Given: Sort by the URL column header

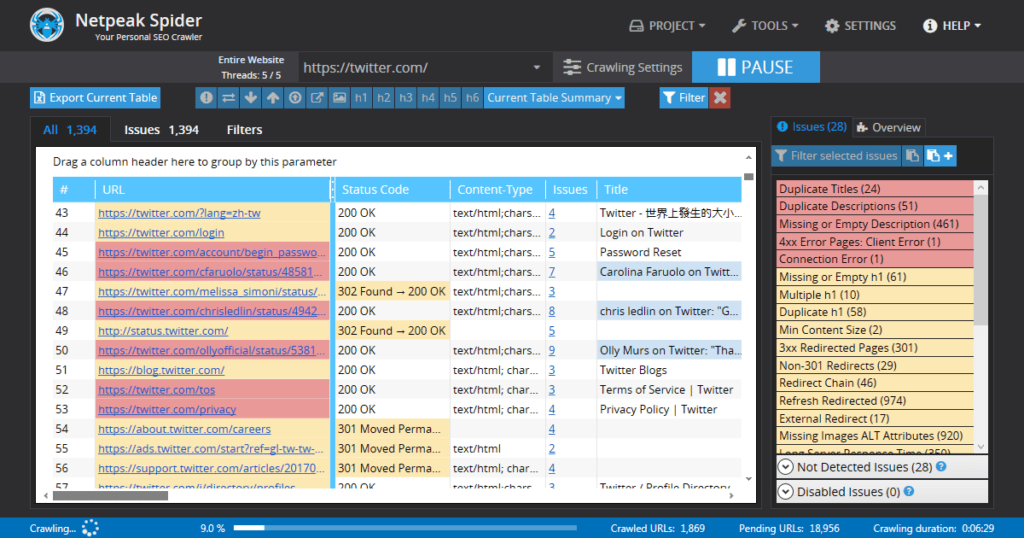Looking at the screenshot, I should coord(213,189).
